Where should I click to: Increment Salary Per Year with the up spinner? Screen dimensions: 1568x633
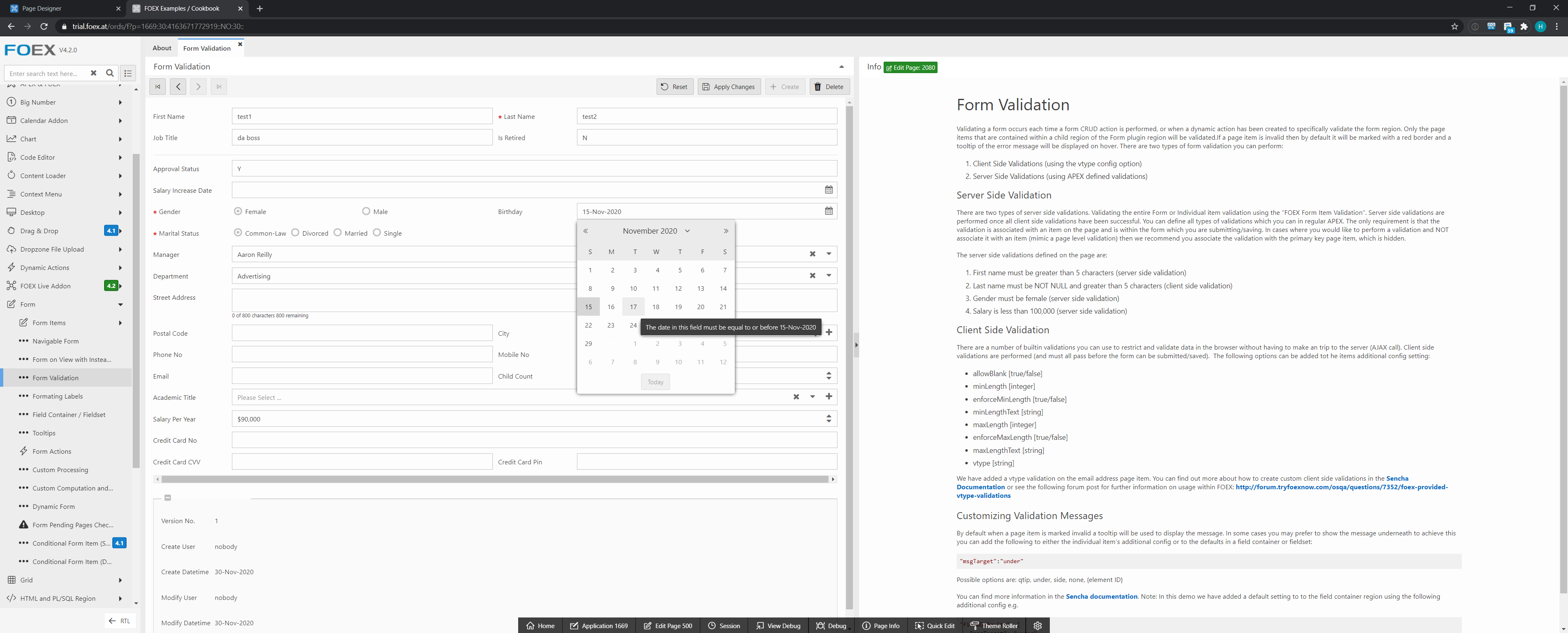tap(829, 416)
